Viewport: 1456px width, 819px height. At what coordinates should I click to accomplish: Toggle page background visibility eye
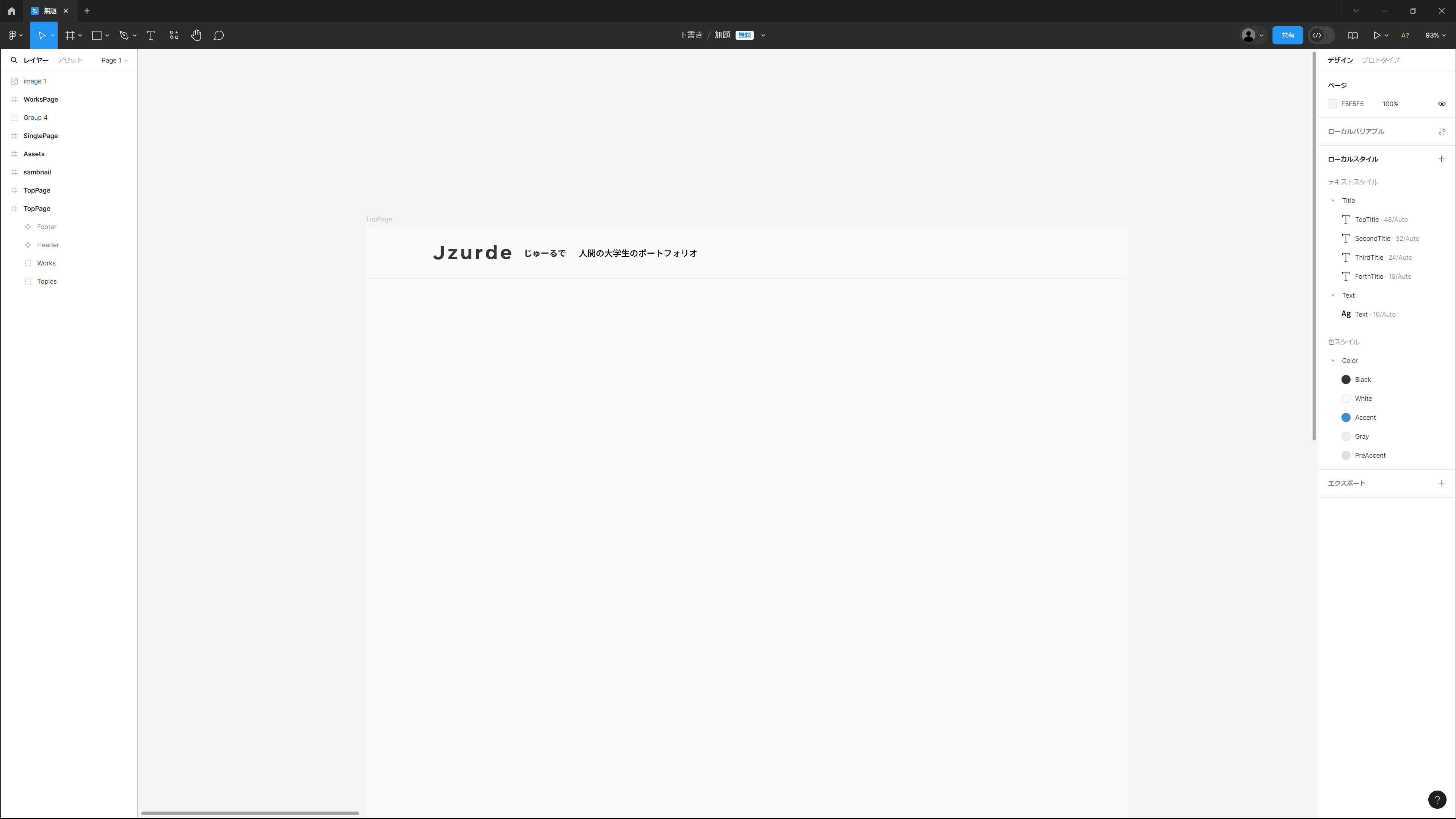point(1441,104)
